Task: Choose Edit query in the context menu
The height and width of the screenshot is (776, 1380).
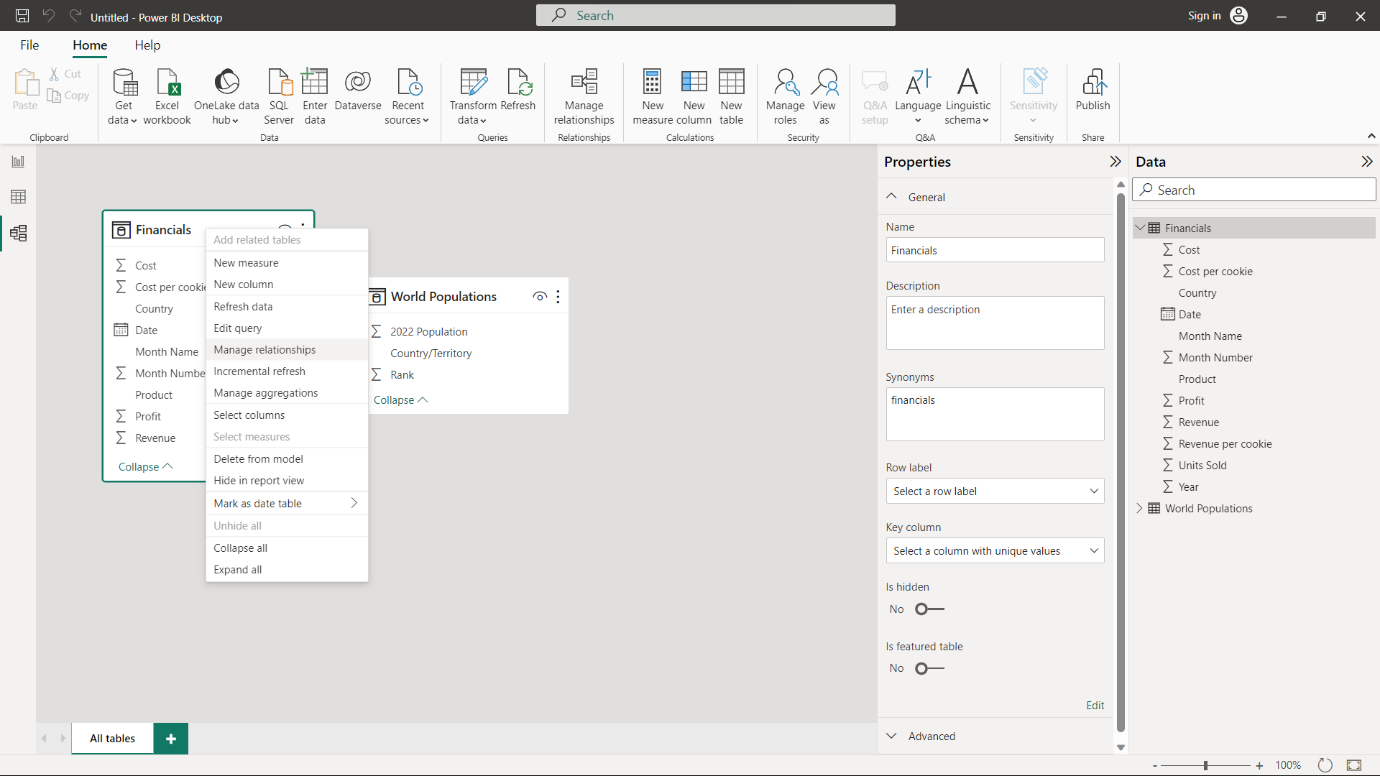Action: [x=287, y=328]
